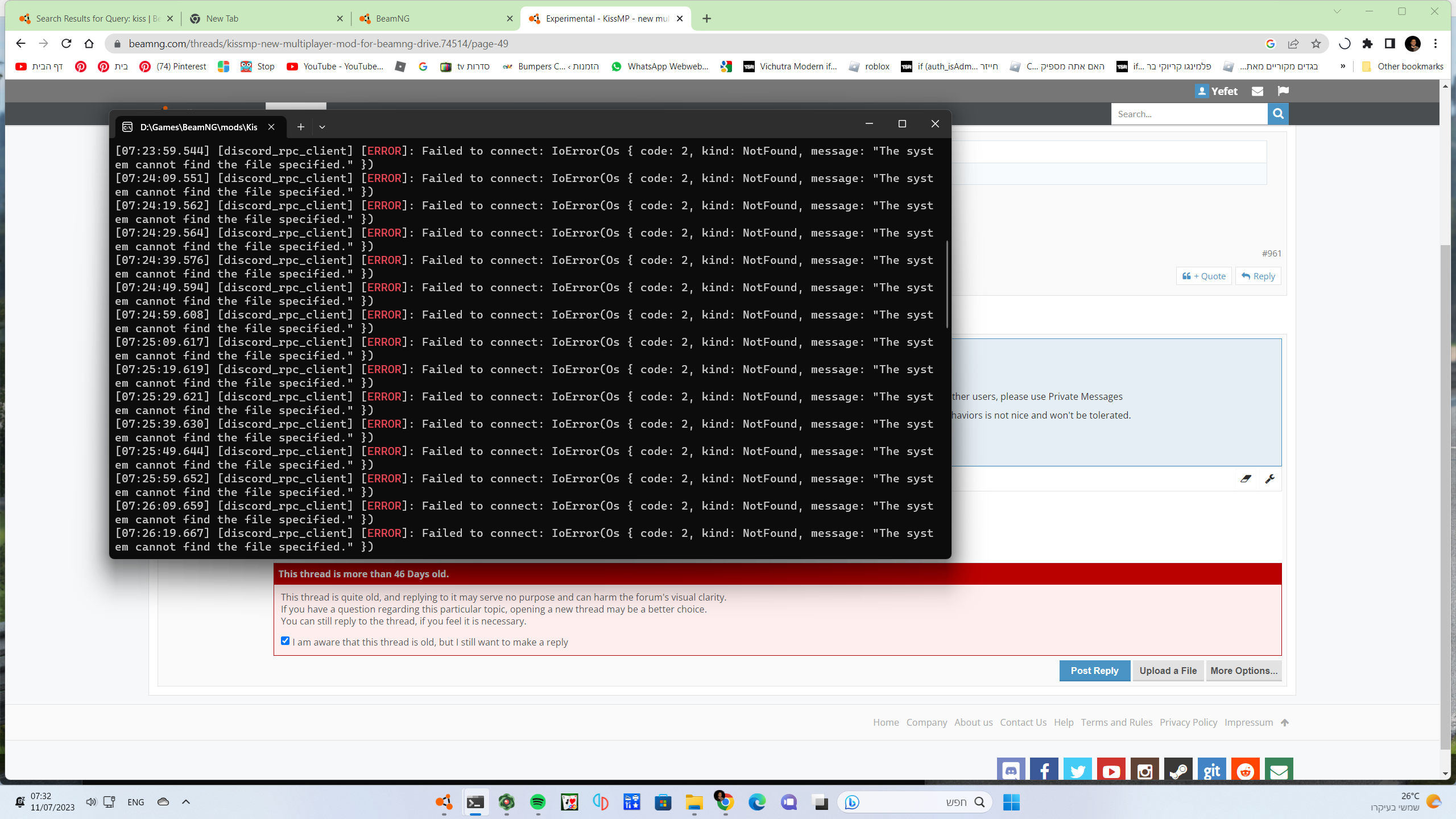The height and width of the screenshot is (819, 1456).
Task: Click the wrench BB code mode icon
Action: pyautogui.click(x=1269, y=479)
